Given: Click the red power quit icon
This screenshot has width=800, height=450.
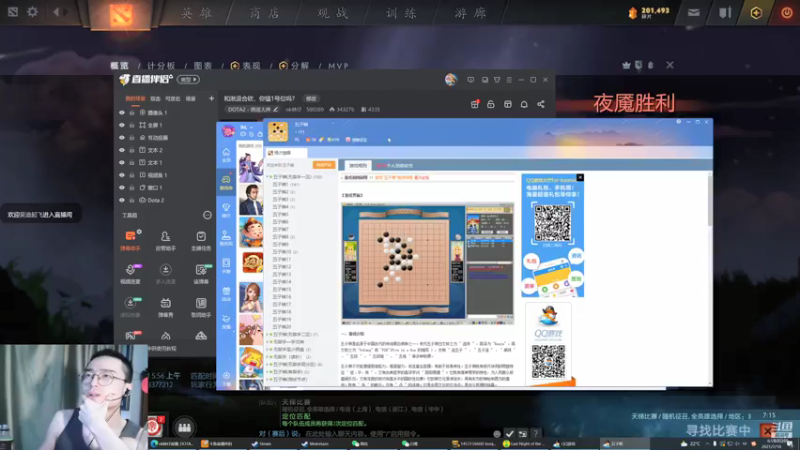Looking at the screenshot, I should [787, 13].
